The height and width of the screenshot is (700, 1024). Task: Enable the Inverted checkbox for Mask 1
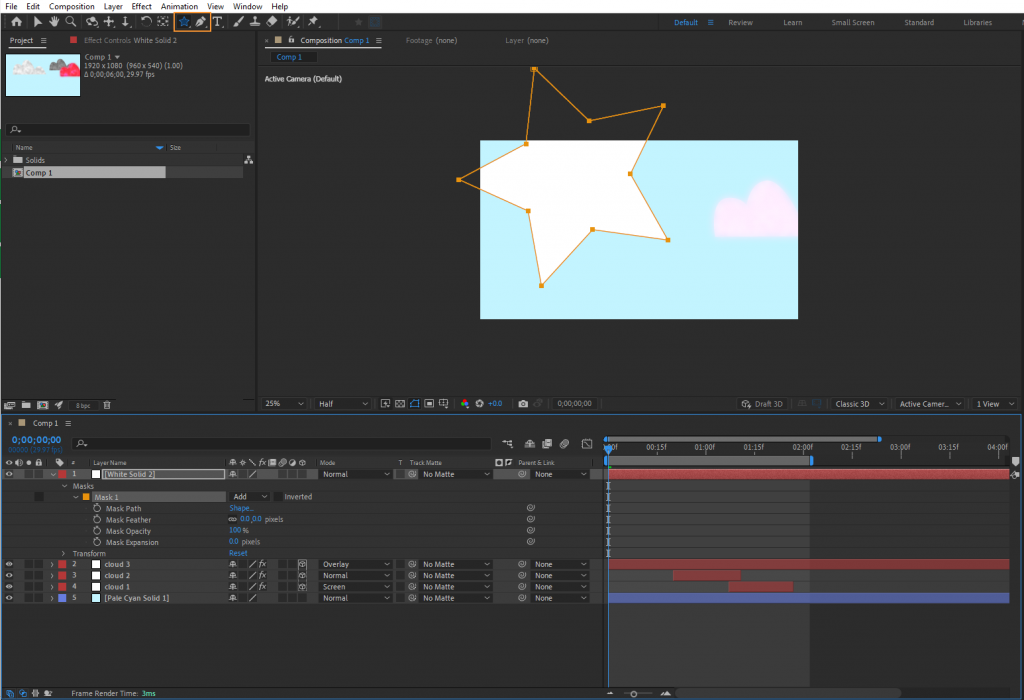click(277, 496)
